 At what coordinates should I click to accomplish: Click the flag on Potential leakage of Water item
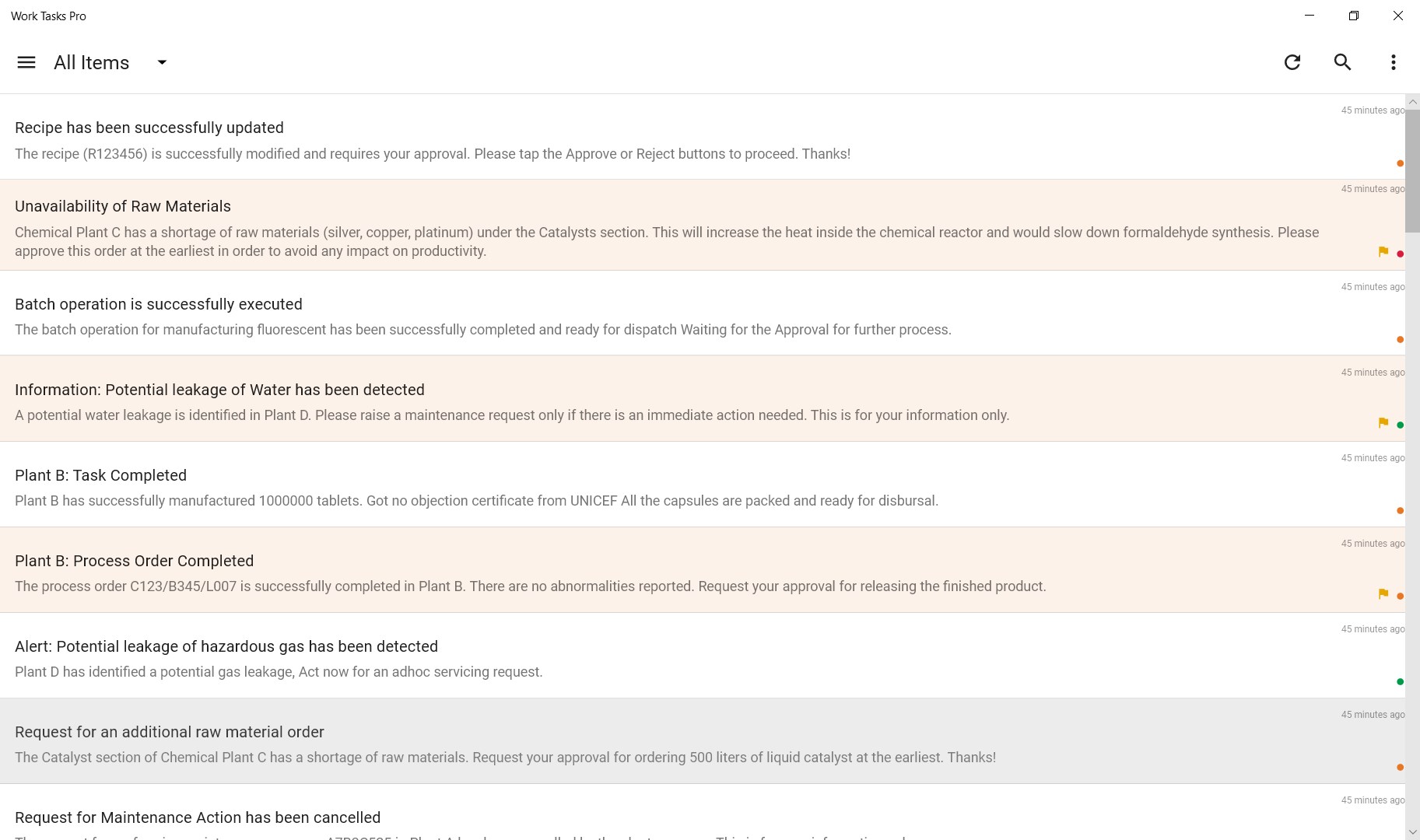click(x=1383, y=423)
